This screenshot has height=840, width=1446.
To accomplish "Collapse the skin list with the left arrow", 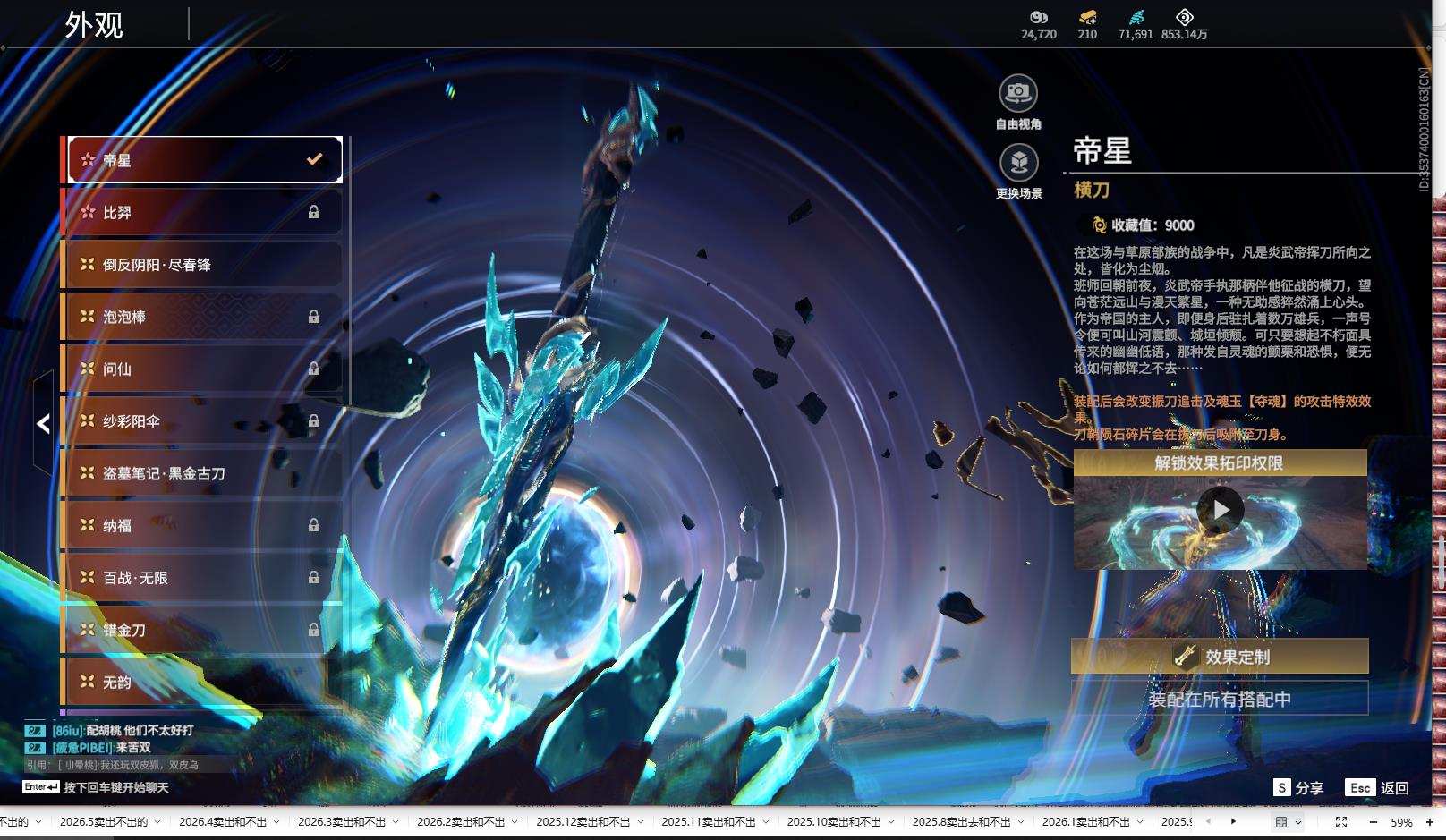I will pos(43,424).
